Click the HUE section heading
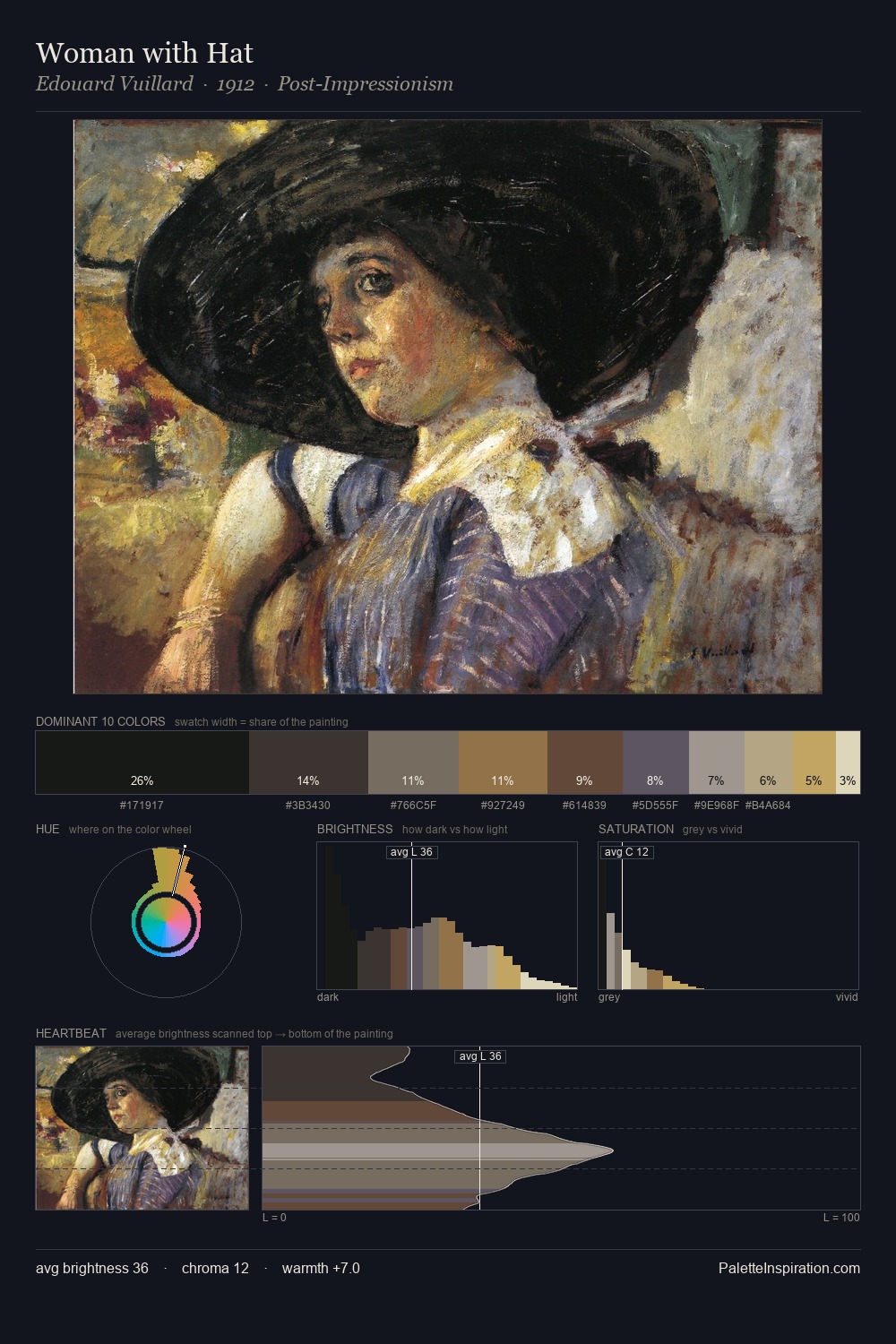 pyautogui.click(x=47, y=829)
